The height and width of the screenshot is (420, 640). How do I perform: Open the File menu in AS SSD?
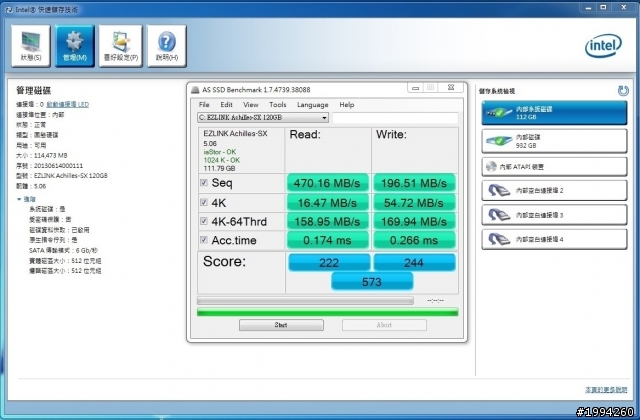pos(204,104)
